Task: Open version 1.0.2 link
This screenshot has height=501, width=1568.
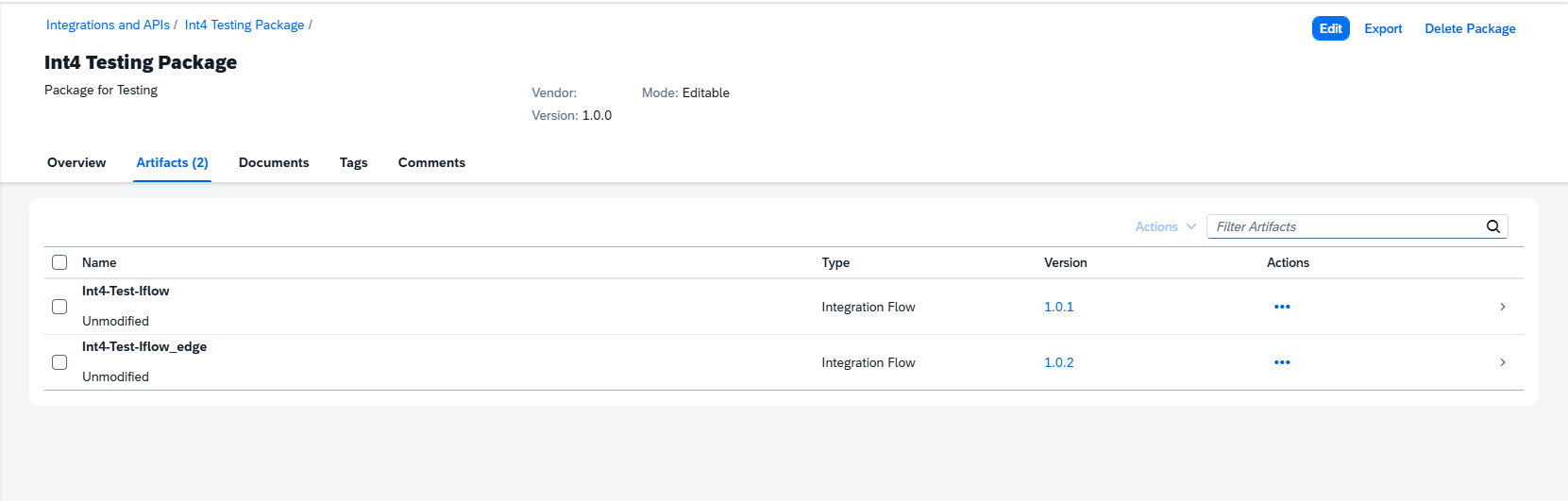Action: coord(1059,362)
